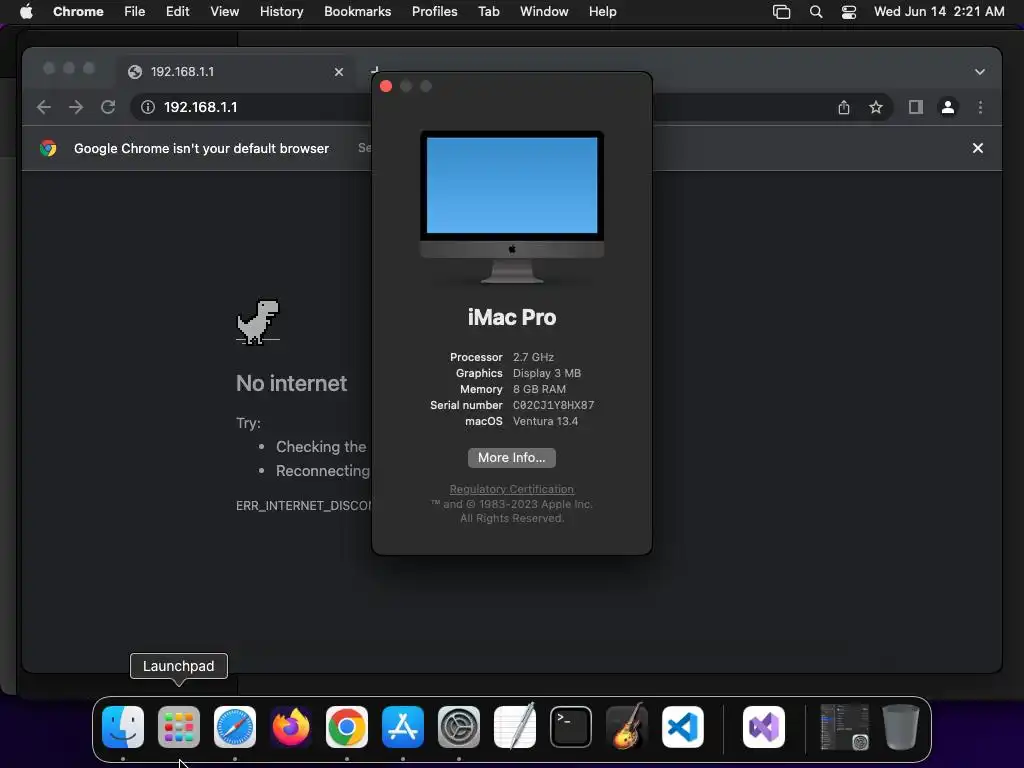Screen dimensions: 1024x768
Task: Click Chrome's forward navigation arrow
Action: point(76,107)
